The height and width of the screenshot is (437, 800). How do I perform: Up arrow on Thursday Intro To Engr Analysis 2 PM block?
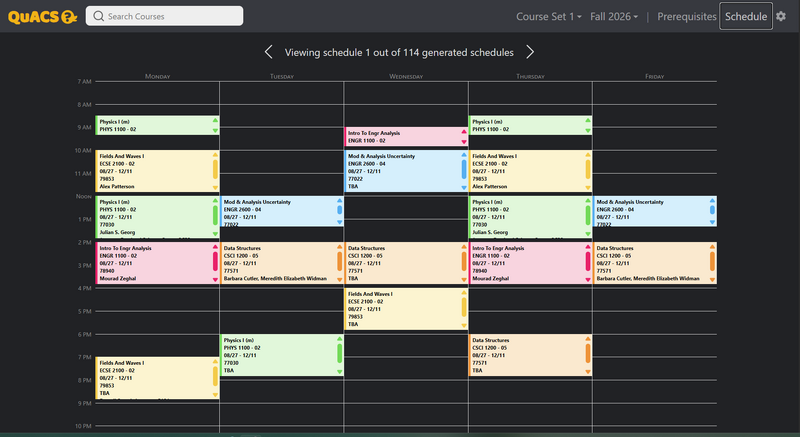pos(588,247)
